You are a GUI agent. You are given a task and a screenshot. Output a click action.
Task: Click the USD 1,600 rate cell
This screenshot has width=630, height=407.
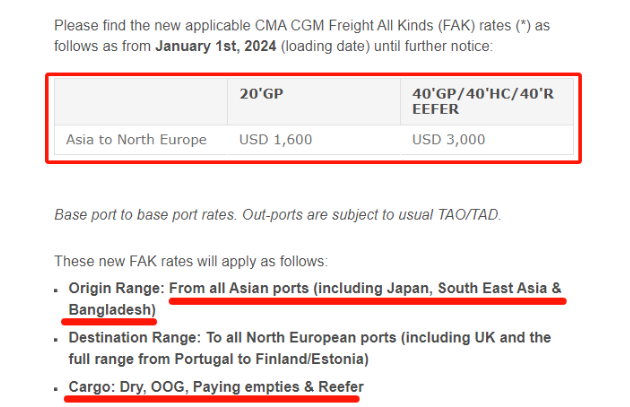(276, 139)
